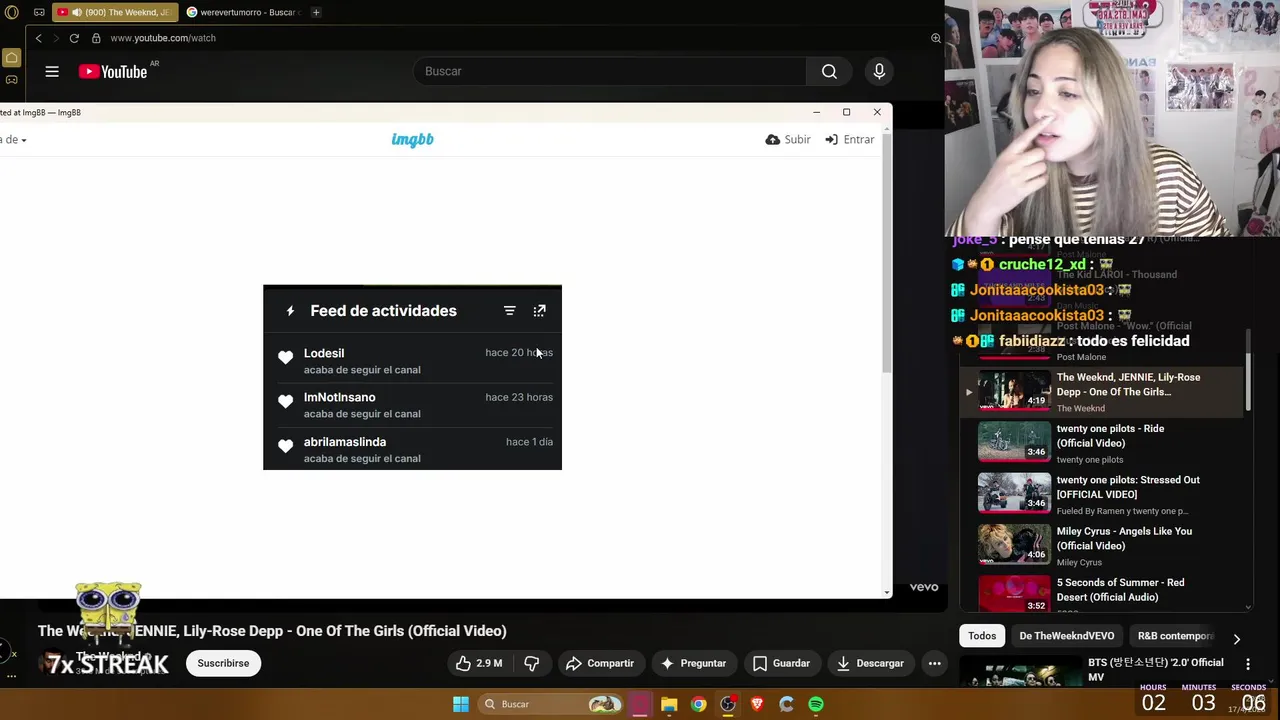The width and height of the screenshot is (1280, 720).
Task: Open the Opera main menu logo
Action: [x=11, y=12]
